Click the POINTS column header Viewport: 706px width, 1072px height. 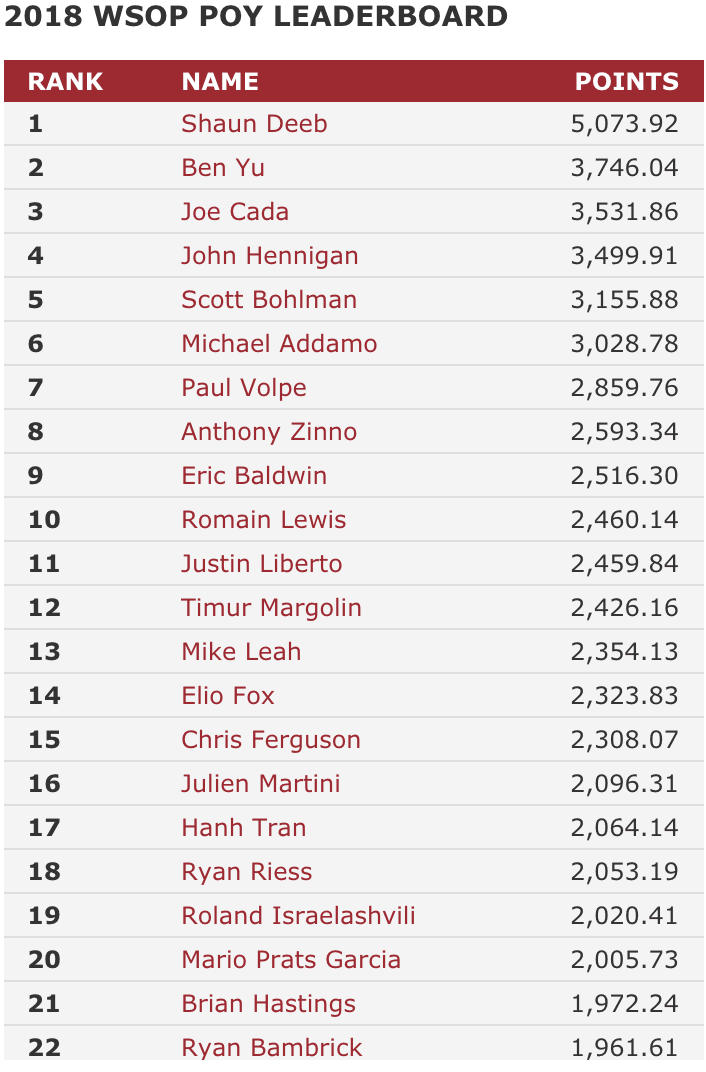(x=627, y=81)
